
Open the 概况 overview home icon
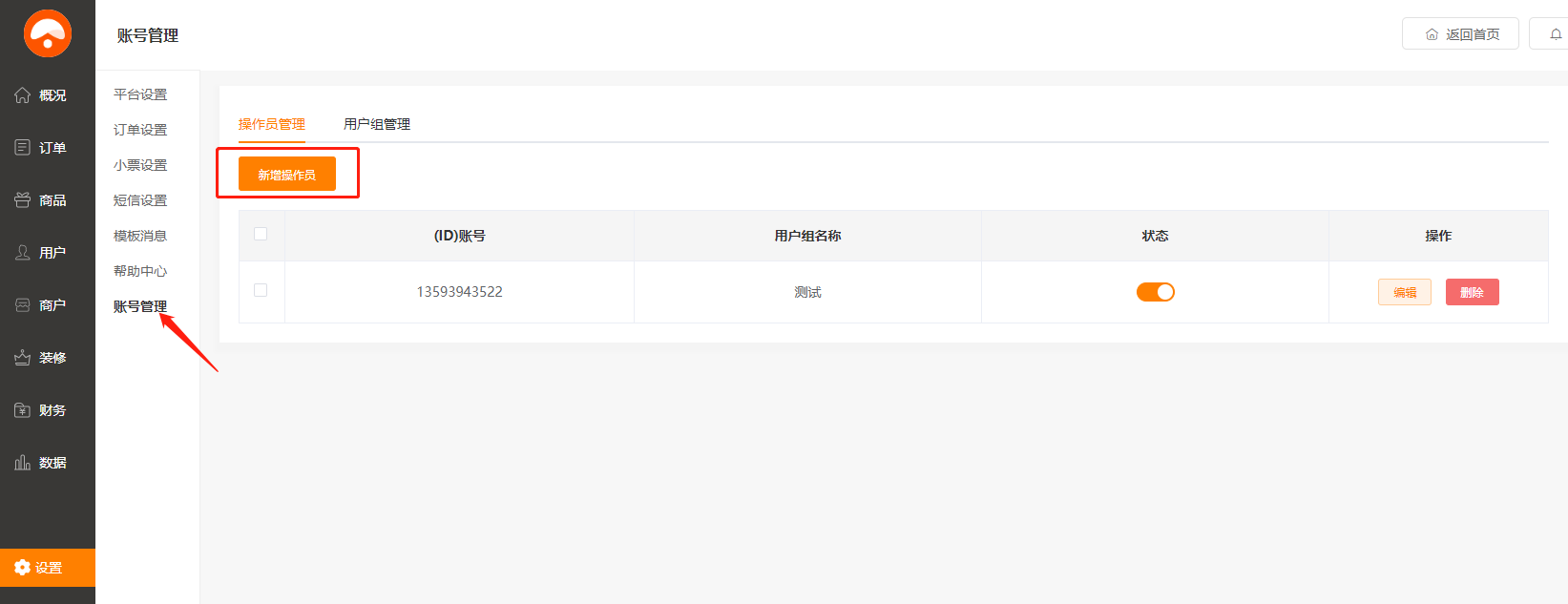click(23, 95)
